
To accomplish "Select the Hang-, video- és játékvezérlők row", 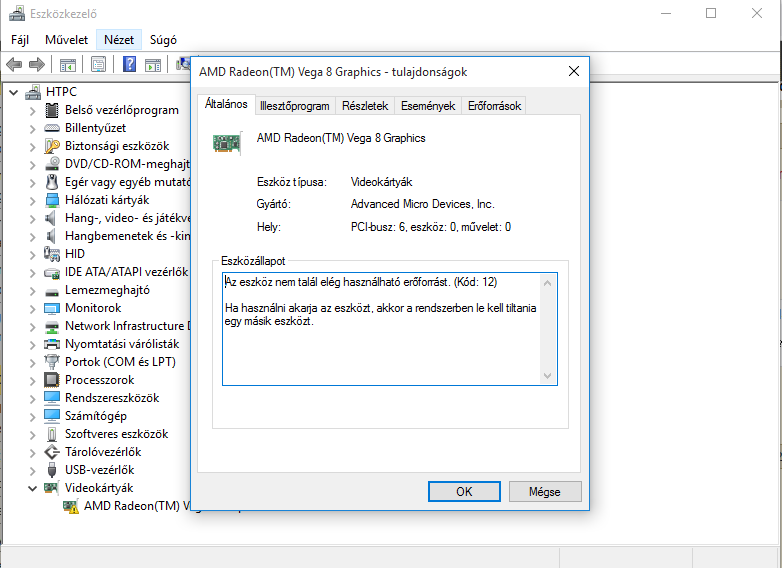I will click(x=117, y=218).
